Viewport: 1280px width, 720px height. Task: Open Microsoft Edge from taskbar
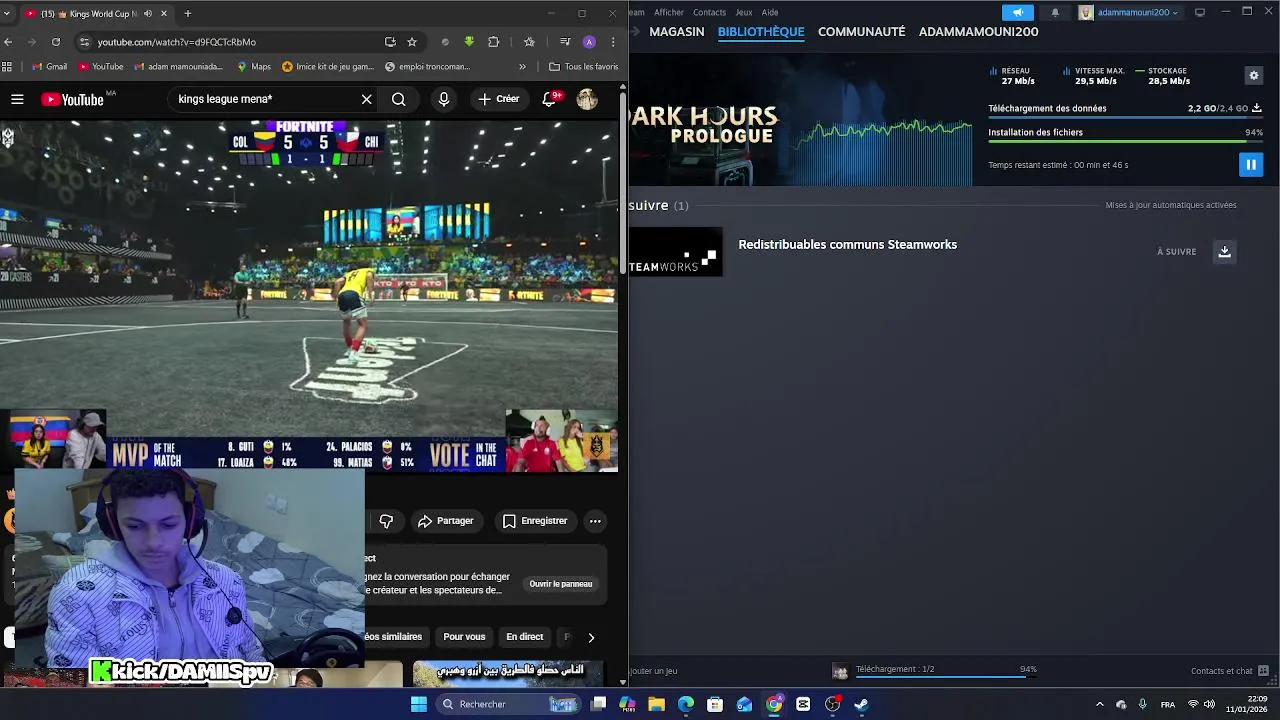pos(686,704)
